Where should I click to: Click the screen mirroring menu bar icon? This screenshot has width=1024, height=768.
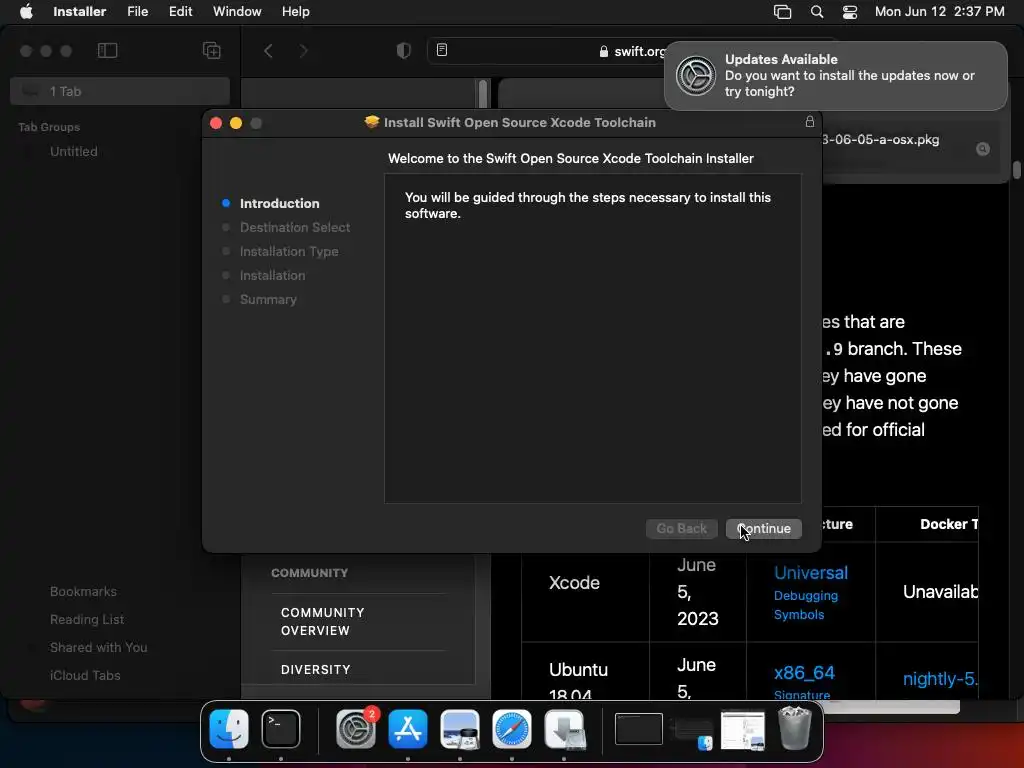[782, 12]
